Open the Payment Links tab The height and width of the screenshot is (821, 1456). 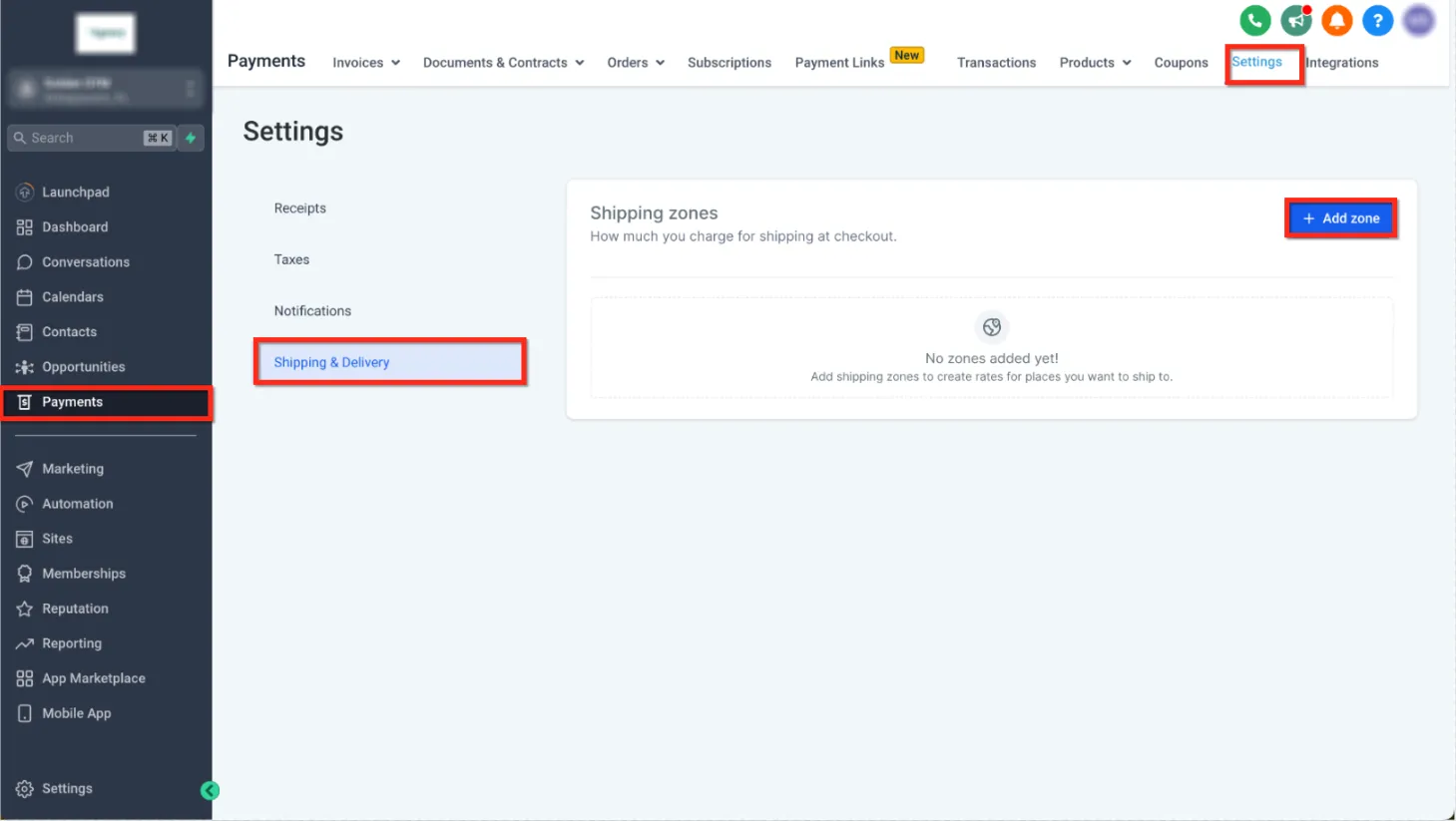(x=839, y=62)
